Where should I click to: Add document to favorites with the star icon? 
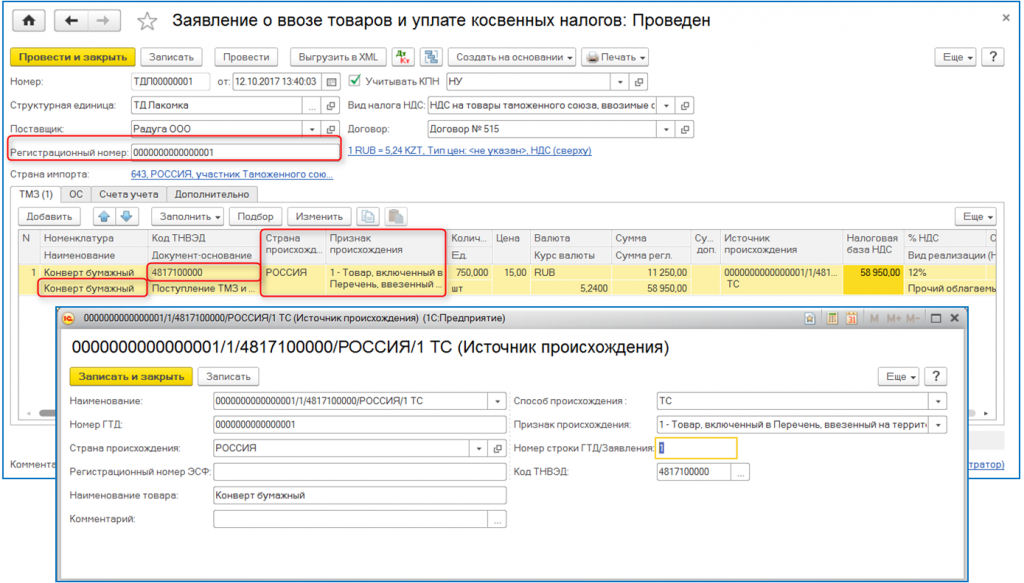tap(147, 20)
